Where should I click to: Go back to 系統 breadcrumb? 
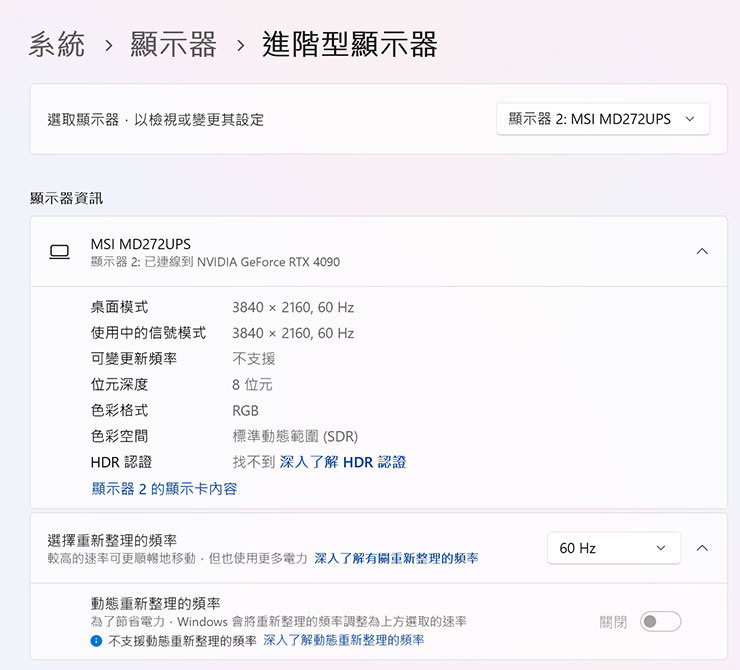pyautogui.click(x=57, y=45)
